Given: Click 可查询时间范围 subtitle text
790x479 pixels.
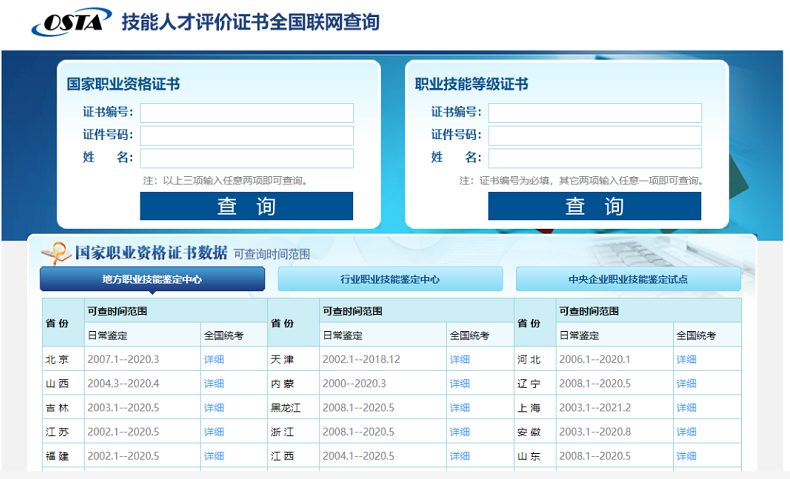Looking at the screenshot, I should pos(272,254).
